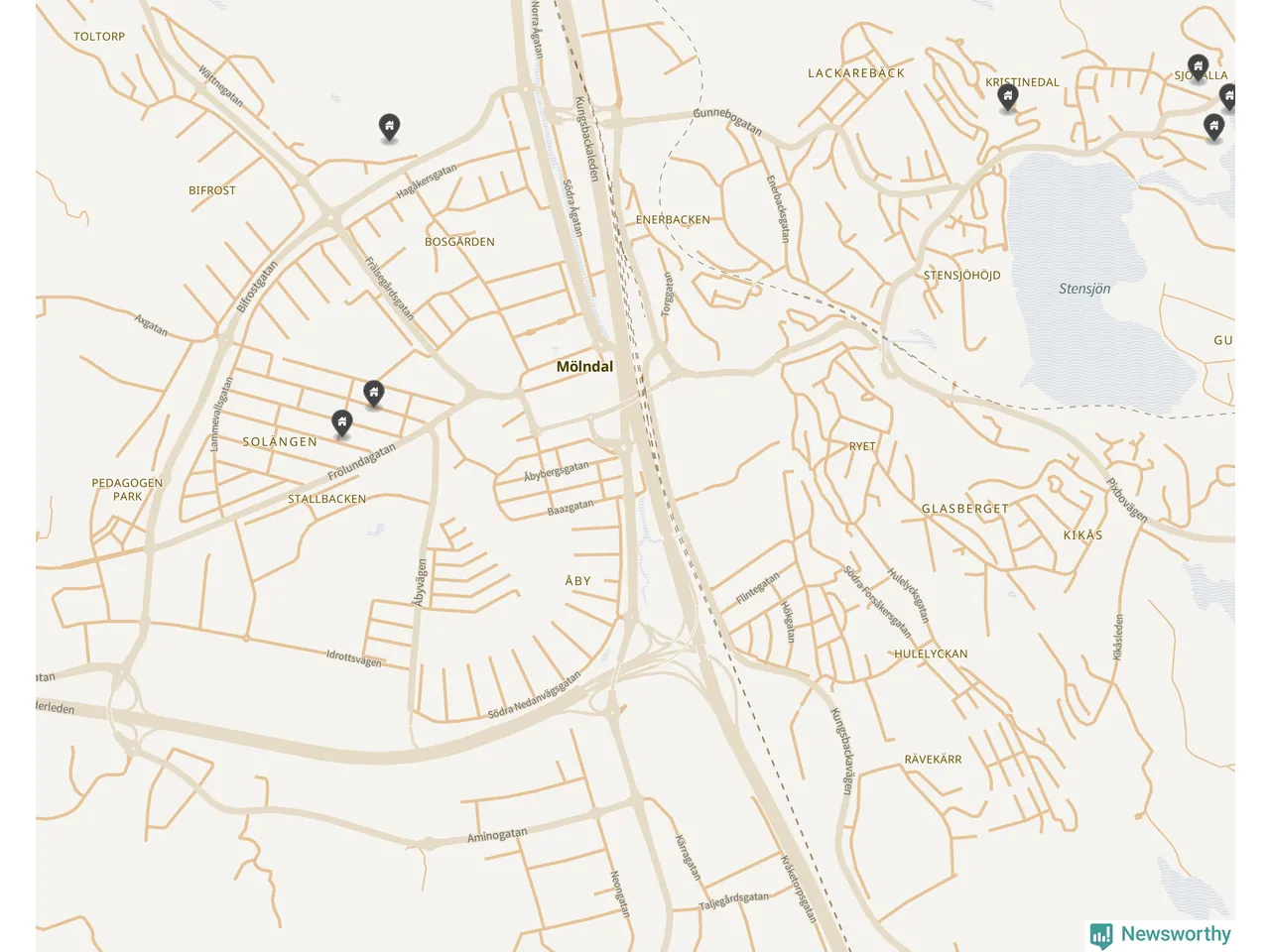Select the Idrottsvägen road label
1270x952 pixels.
tap(354, 658)
